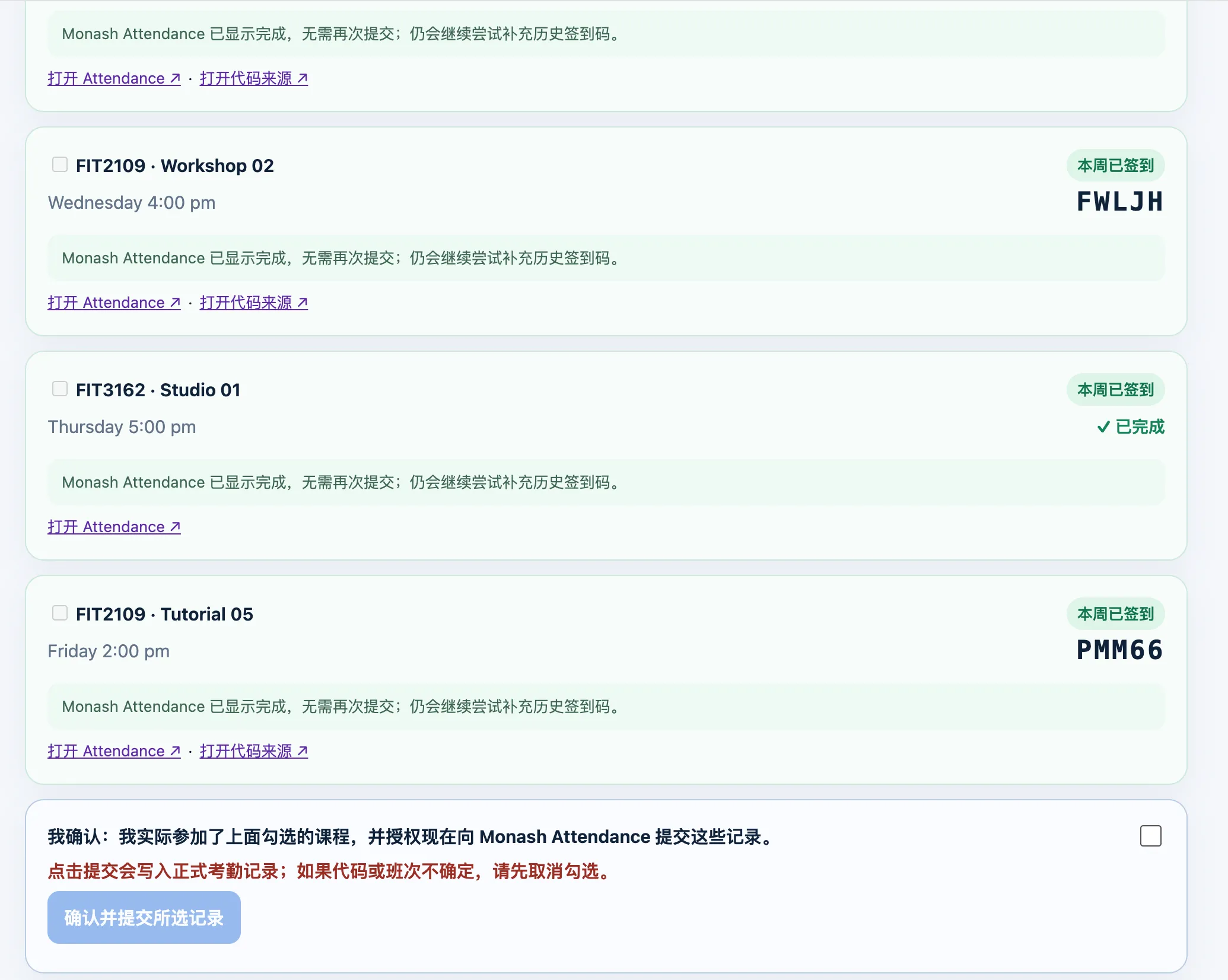The image size is (1228, 980).
Task: Check the attendance confirmation checkbox
Action: 1150,836
